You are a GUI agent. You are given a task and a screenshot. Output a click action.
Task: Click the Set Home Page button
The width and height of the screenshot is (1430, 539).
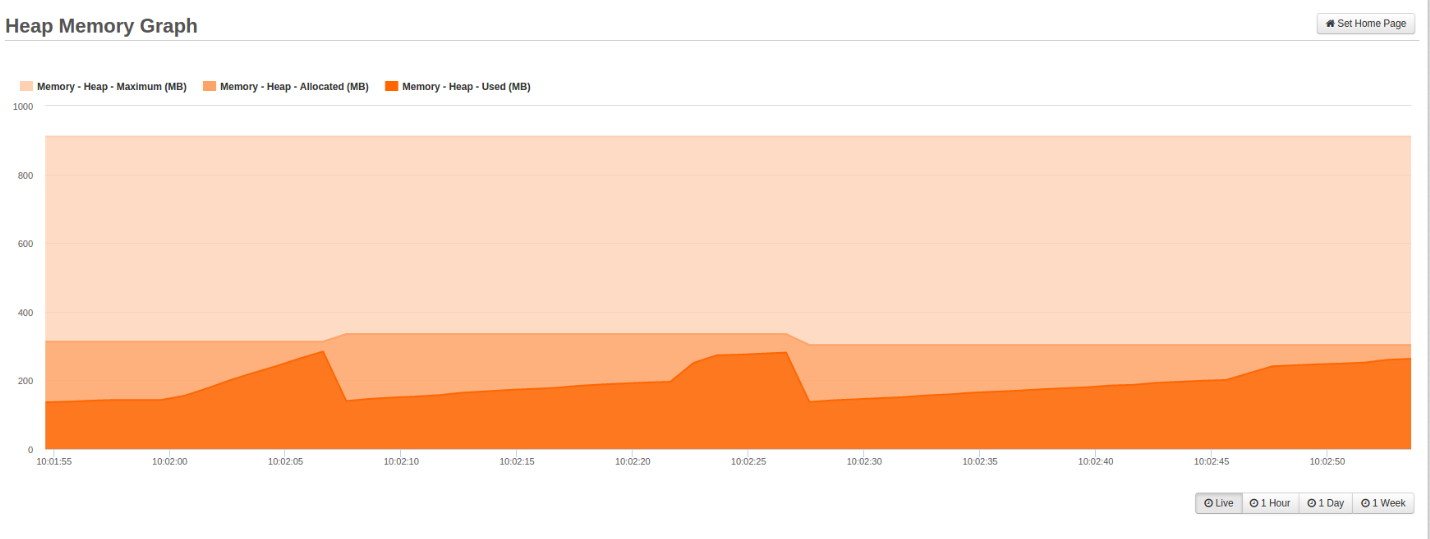point(1366,23)
